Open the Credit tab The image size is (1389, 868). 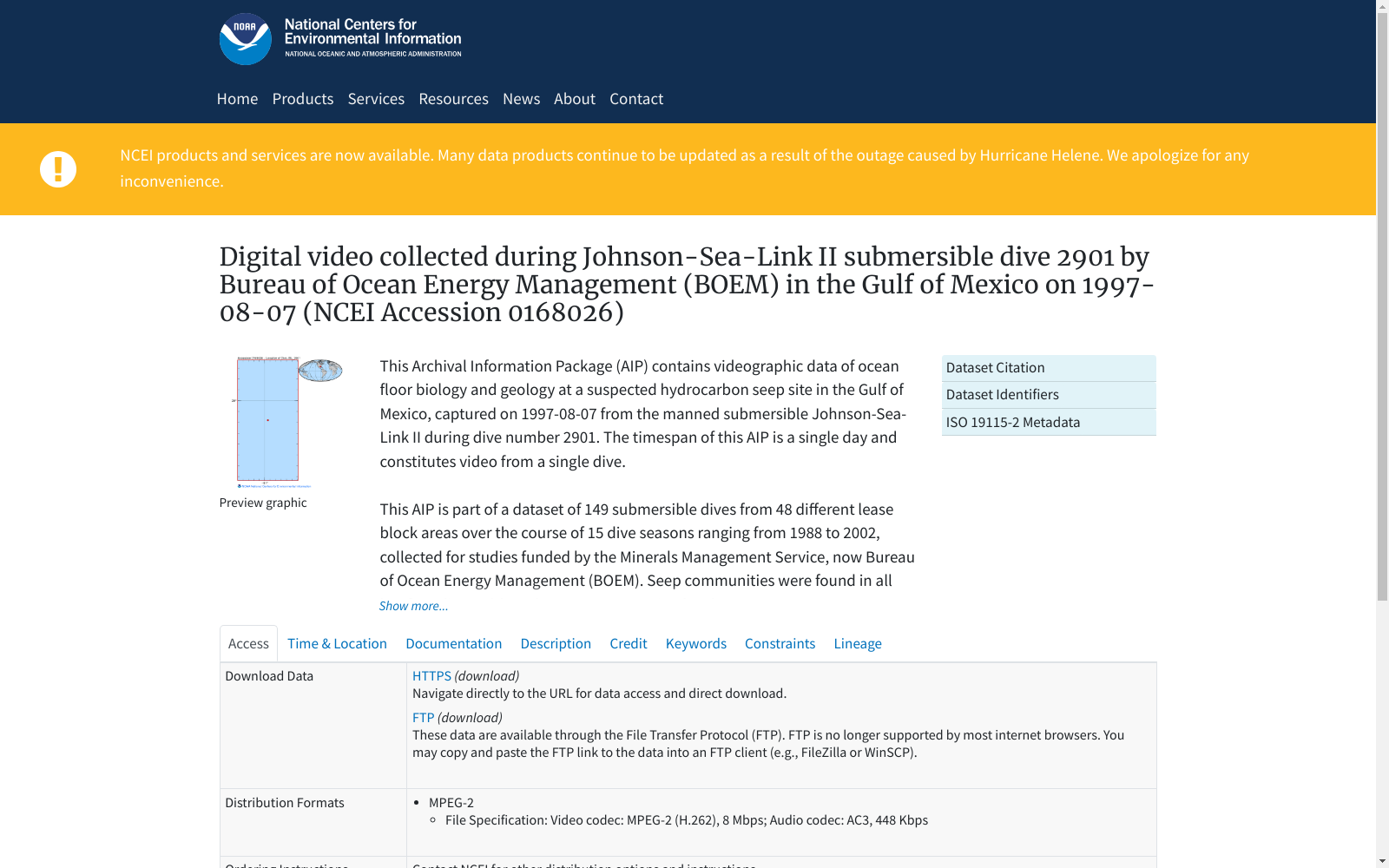click(629, 643)
